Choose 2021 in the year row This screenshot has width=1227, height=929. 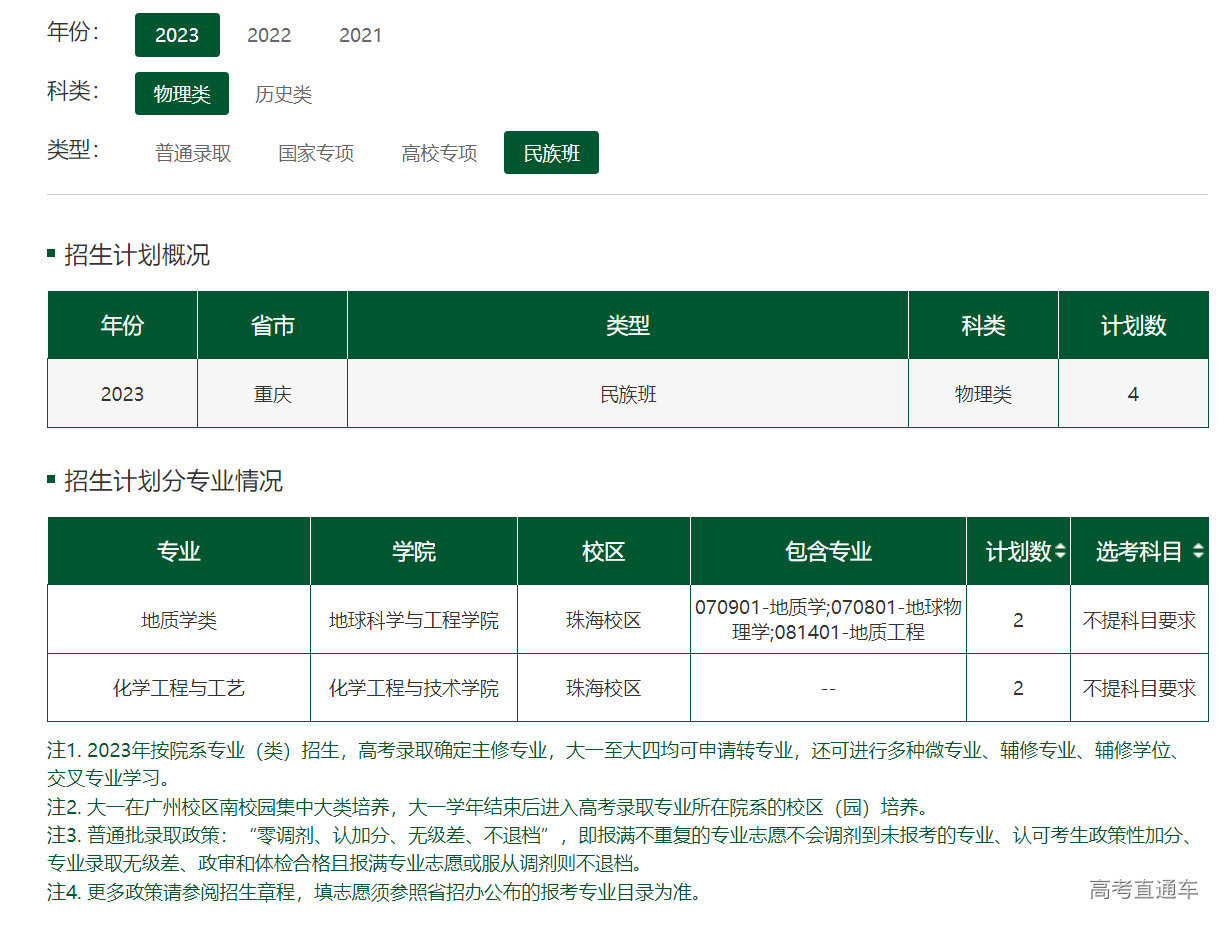click(360, 35)
